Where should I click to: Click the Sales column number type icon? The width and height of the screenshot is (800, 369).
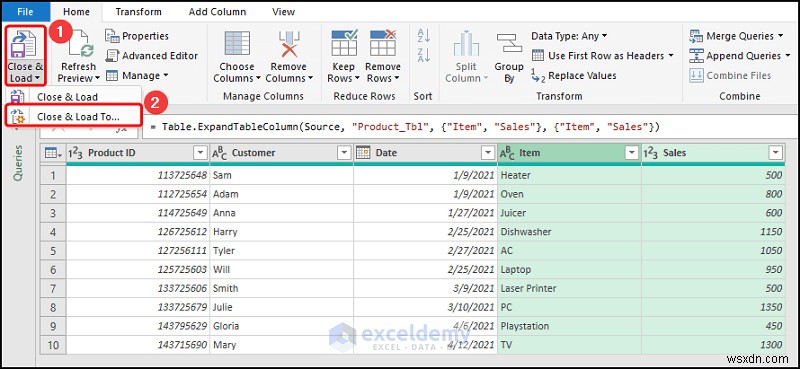pos(651,153)
